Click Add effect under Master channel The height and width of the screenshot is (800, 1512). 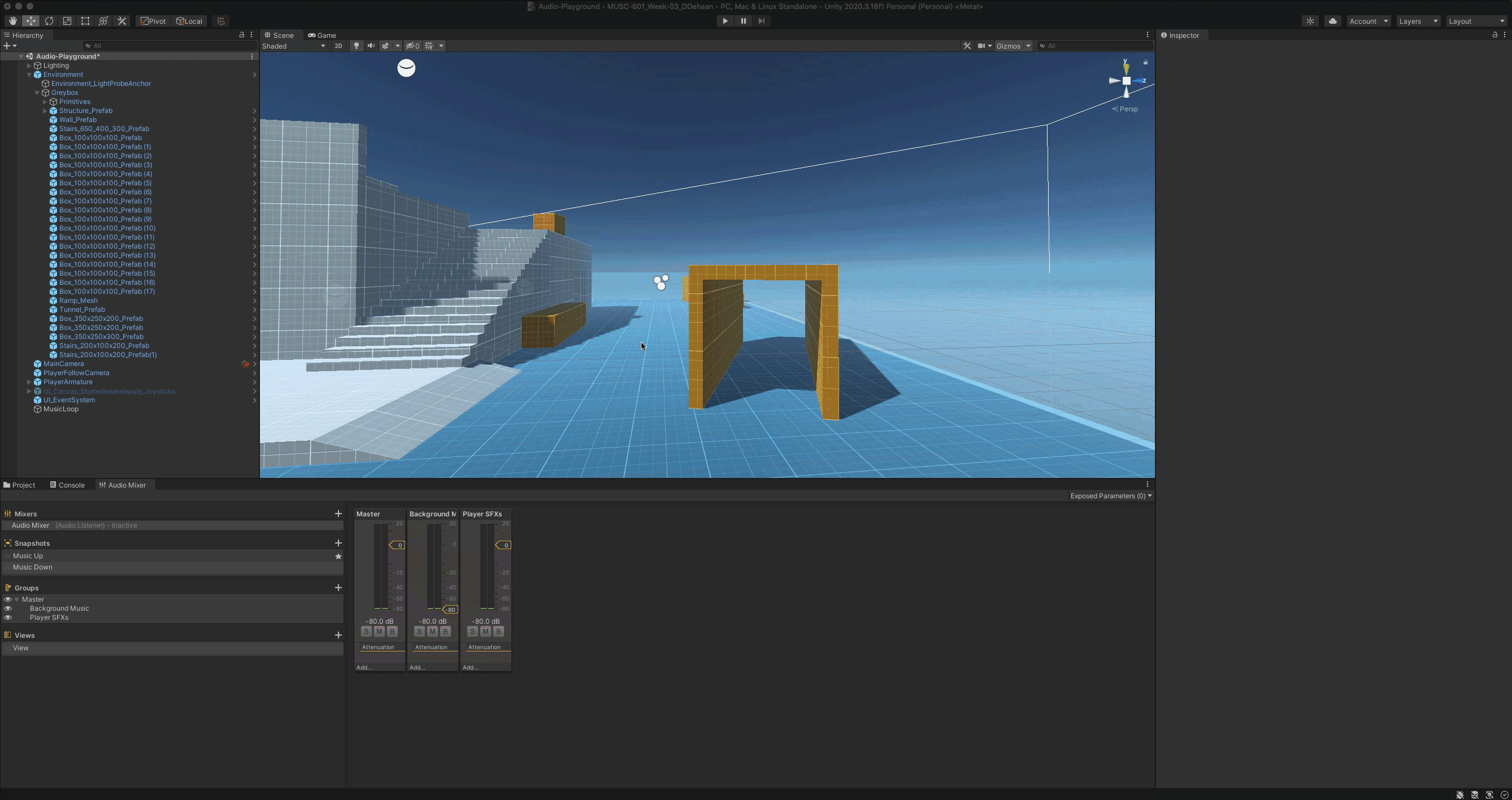pos(364,667)
